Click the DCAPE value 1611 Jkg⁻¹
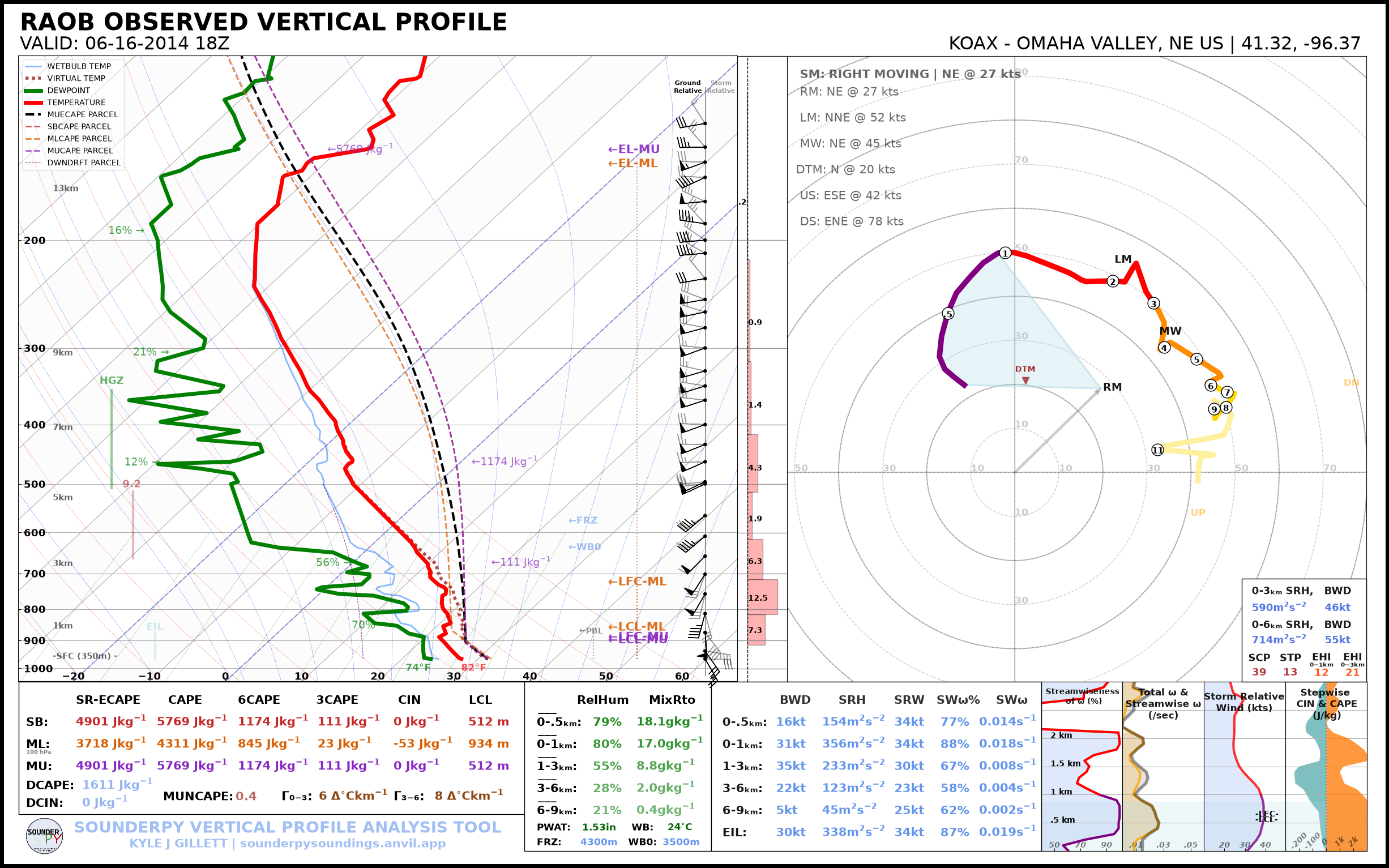This screenshot has height=868, width=1389. [117, 784]
